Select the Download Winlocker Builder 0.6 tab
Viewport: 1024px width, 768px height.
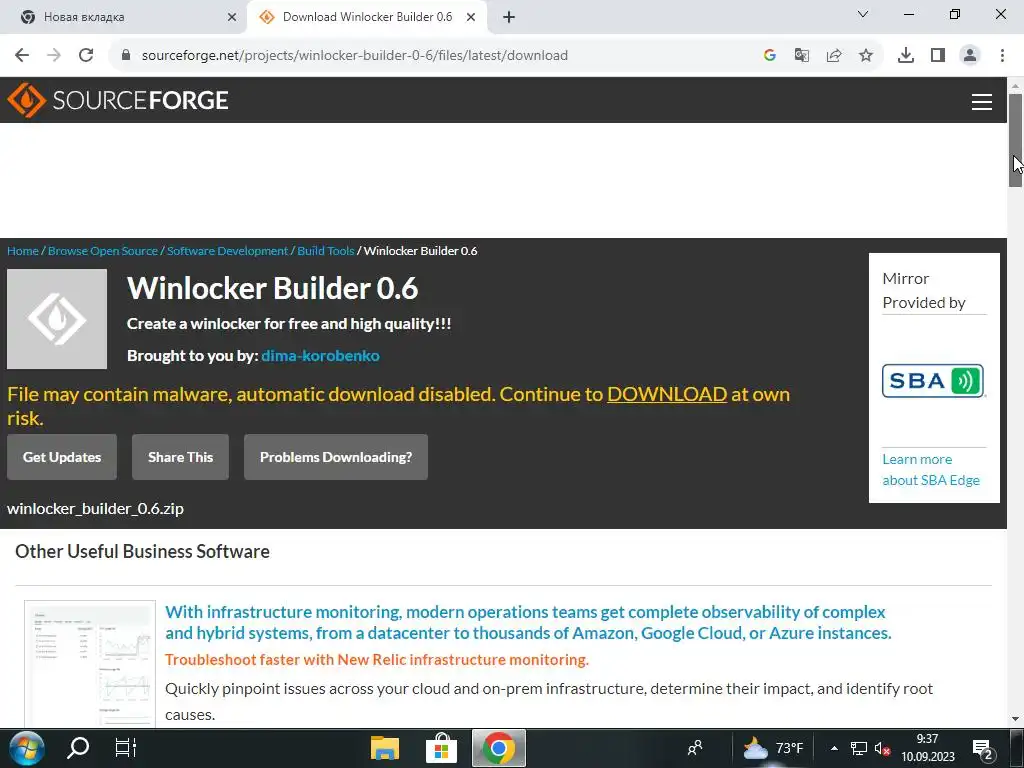(x=367, y=17)
